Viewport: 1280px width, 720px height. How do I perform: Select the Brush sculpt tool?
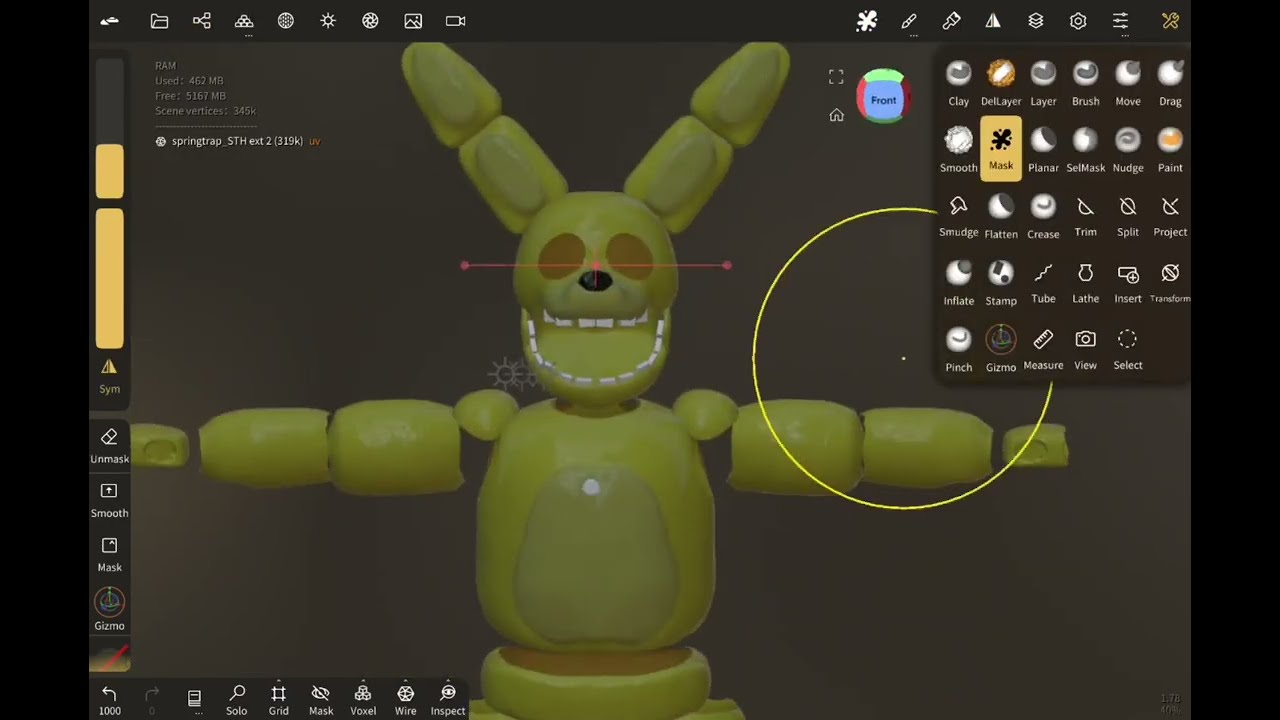[x=1085, y=84]
